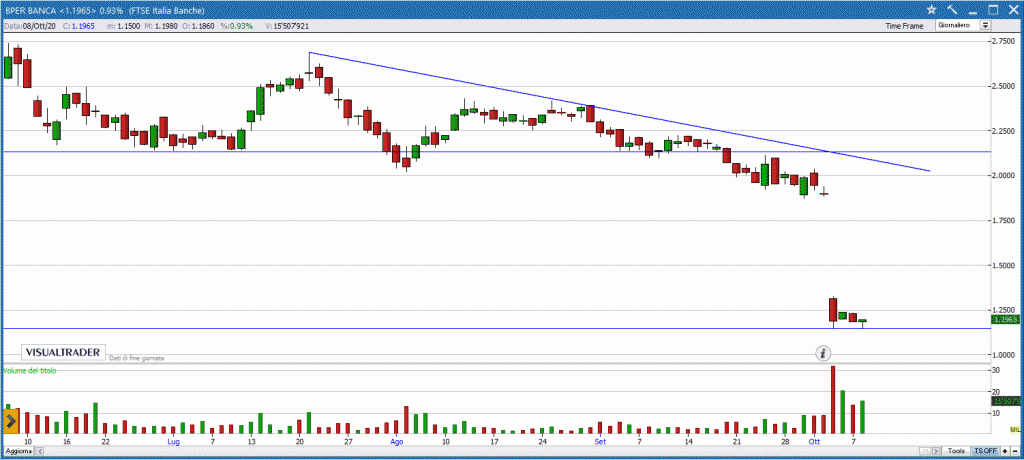The image size is (1024, 460).
Task: Click the volume value V: 15'507921
Action: [287, 26]
